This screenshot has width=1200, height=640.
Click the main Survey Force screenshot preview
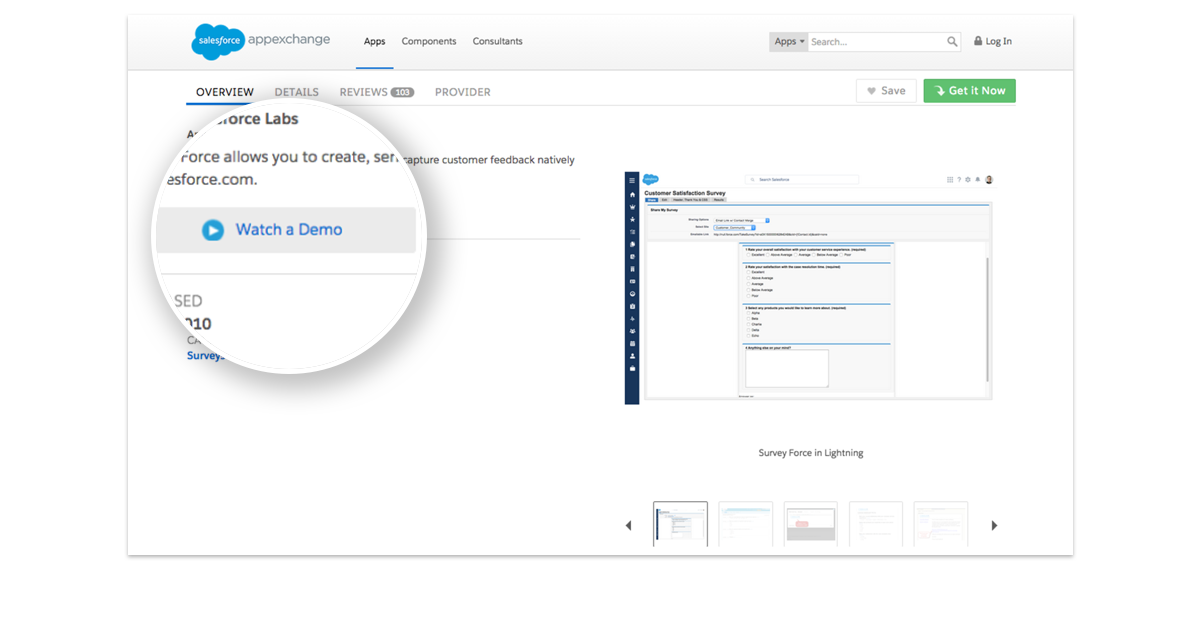point(809,286)
